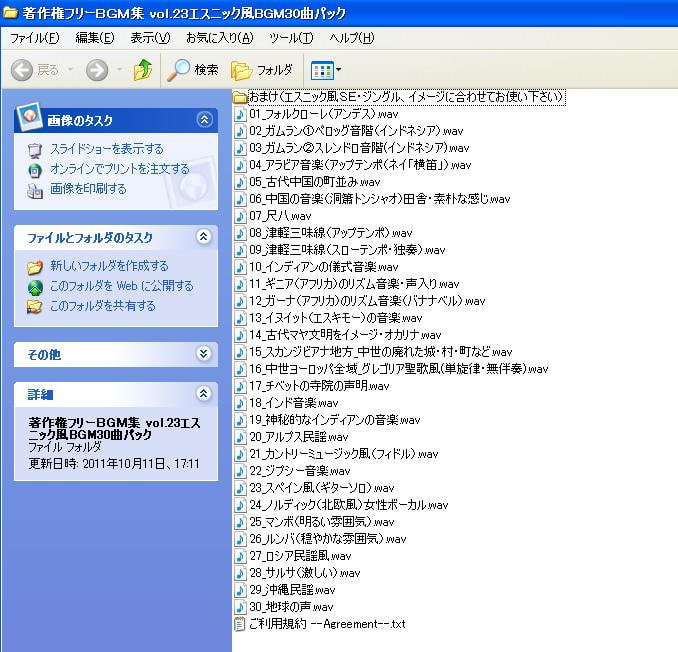Expand the その他 panel
The height and width of the screenshot is (652, 678).
[x=204, y=354]
